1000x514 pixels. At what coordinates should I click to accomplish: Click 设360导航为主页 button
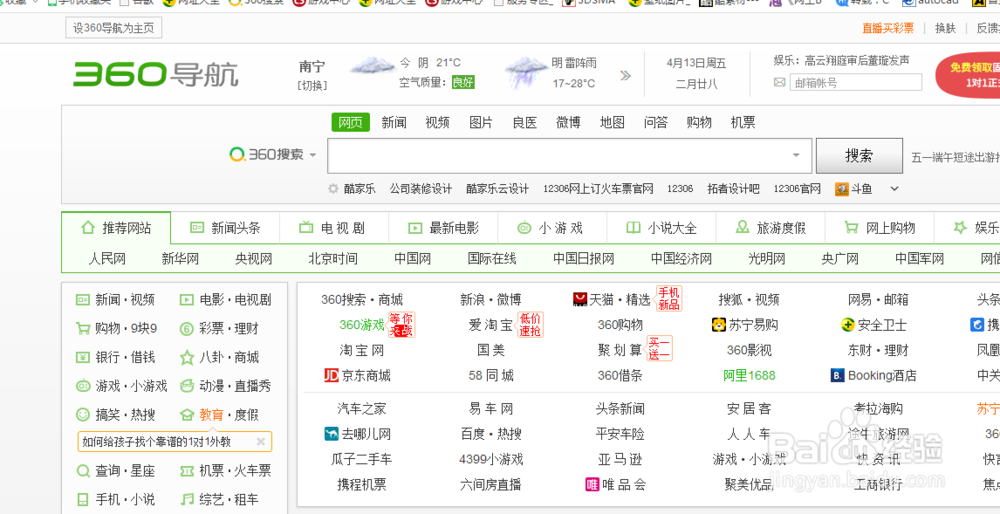point(114,28)
